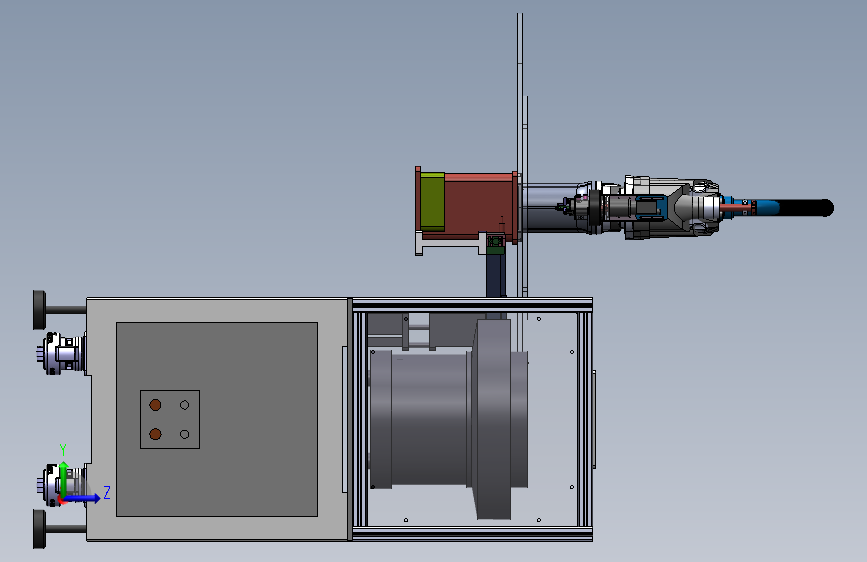Select the lower black leveling foot on cabinet
This screenshot has height=562, width=867.
39,529
